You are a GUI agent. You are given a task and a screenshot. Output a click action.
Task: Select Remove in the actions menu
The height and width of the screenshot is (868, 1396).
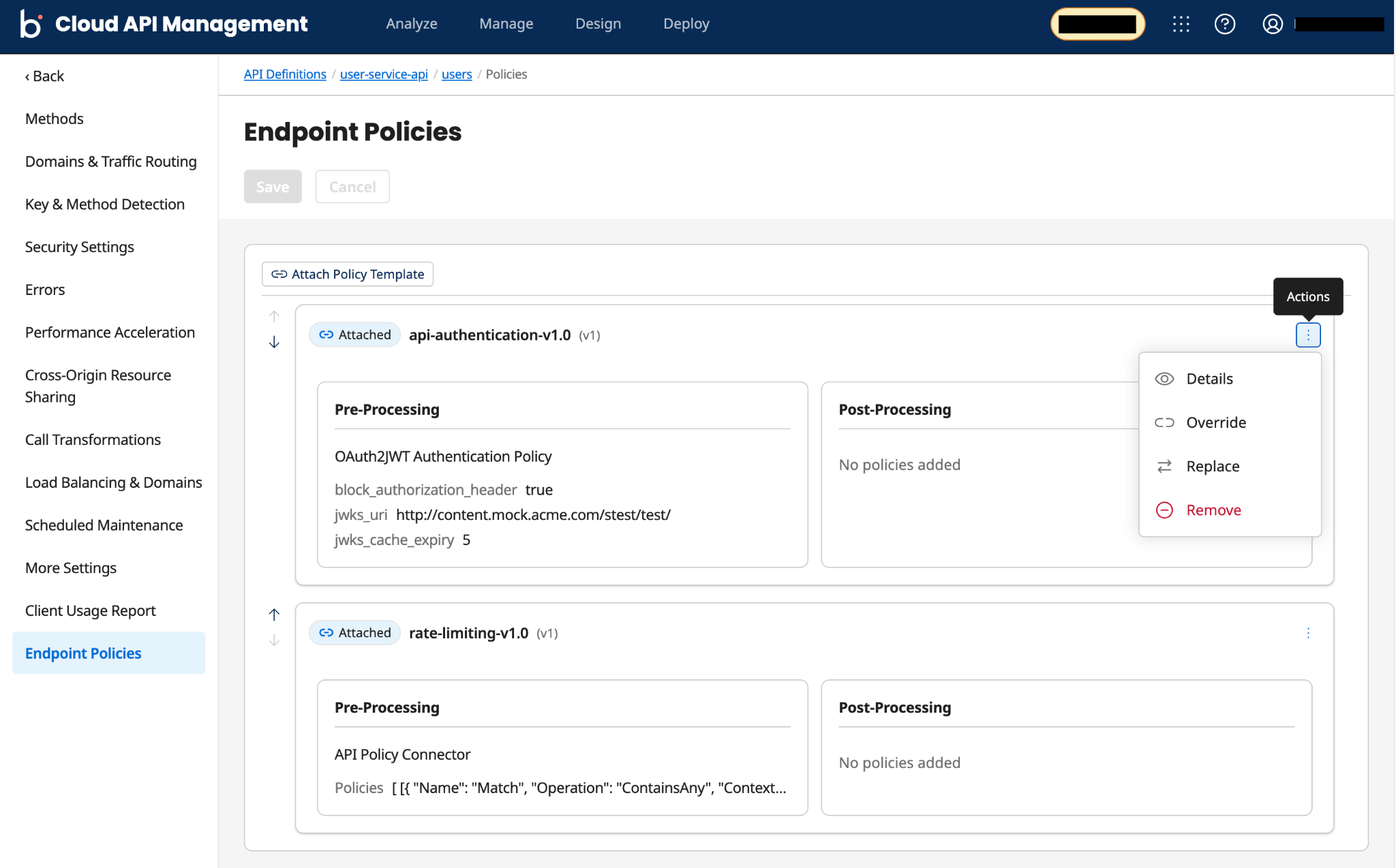click(x=1230, y=510)
